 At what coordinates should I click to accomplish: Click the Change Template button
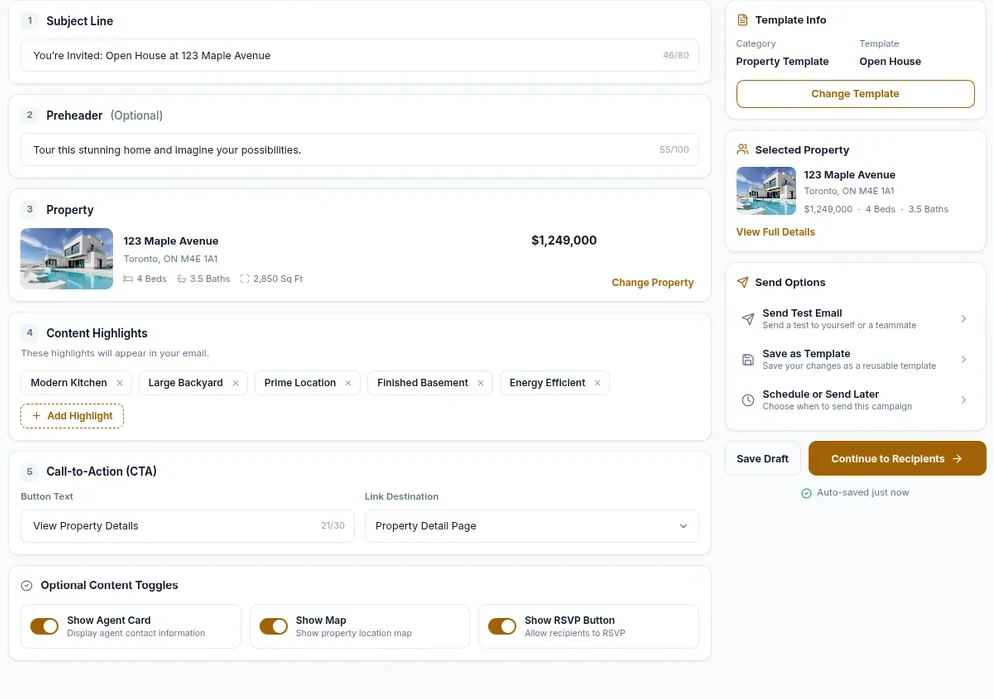[x=855, y=94]
